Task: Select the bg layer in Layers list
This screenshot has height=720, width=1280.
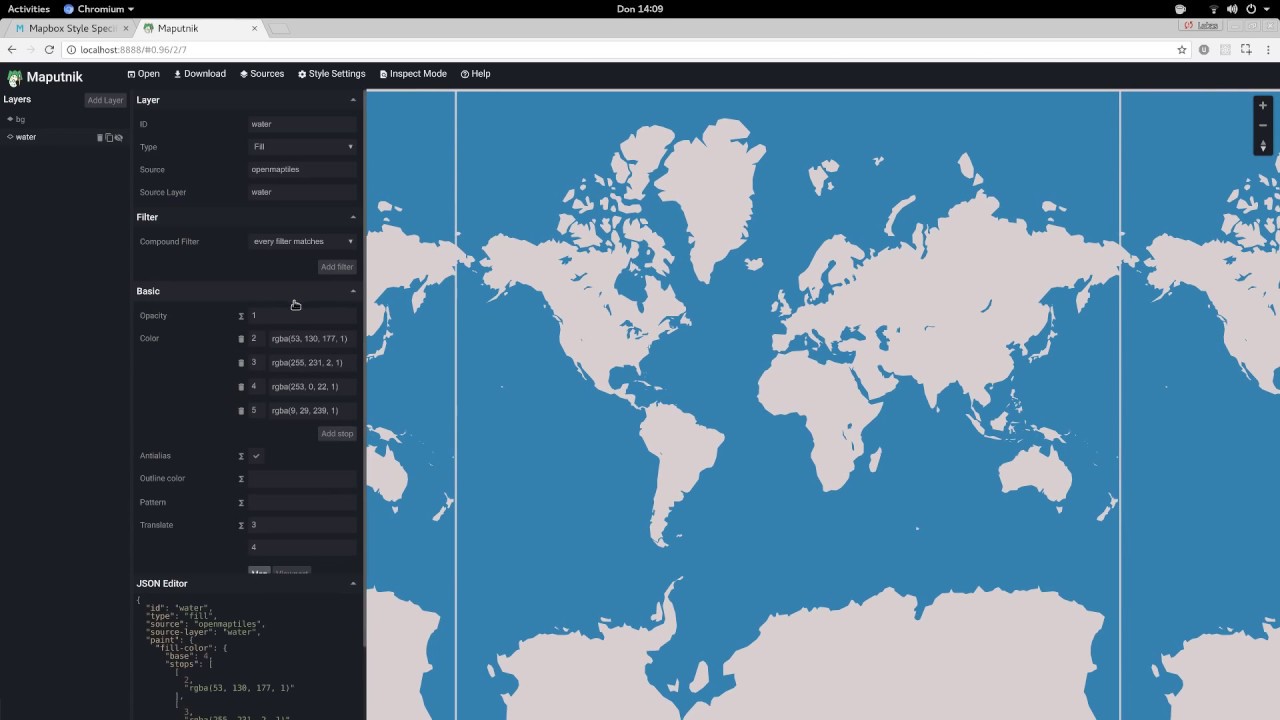Action: [x=65, y=119]
